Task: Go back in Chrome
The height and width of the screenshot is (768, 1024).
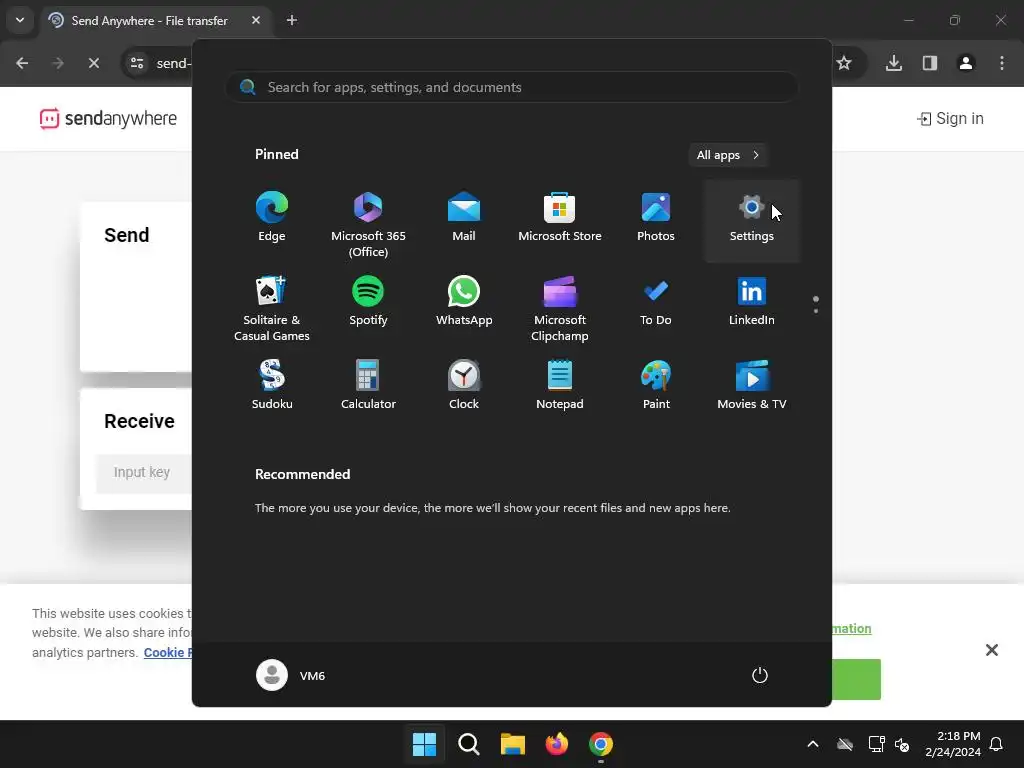Action: (x=22, y=63)
